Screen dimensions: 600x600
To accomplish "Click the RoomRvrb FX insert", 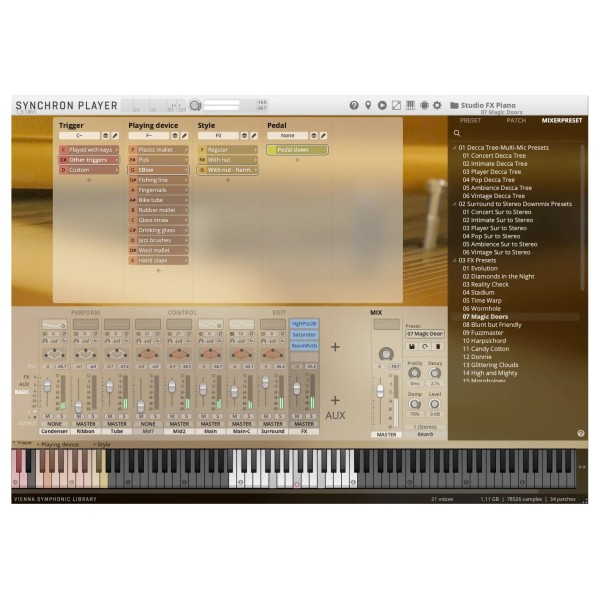I will point(304,346).
